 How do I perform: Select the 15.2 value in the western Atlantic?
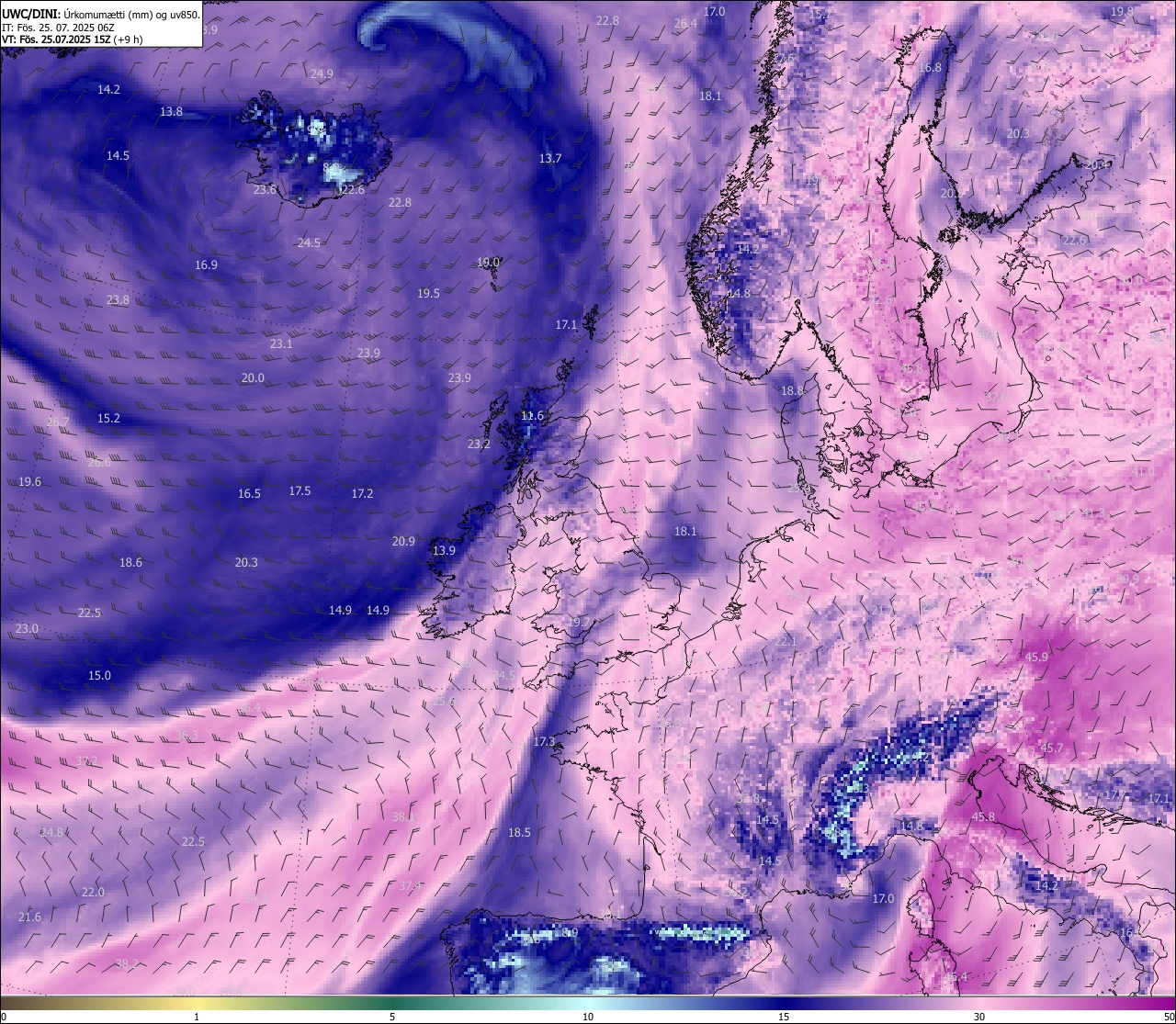click(x=108, y=418)
